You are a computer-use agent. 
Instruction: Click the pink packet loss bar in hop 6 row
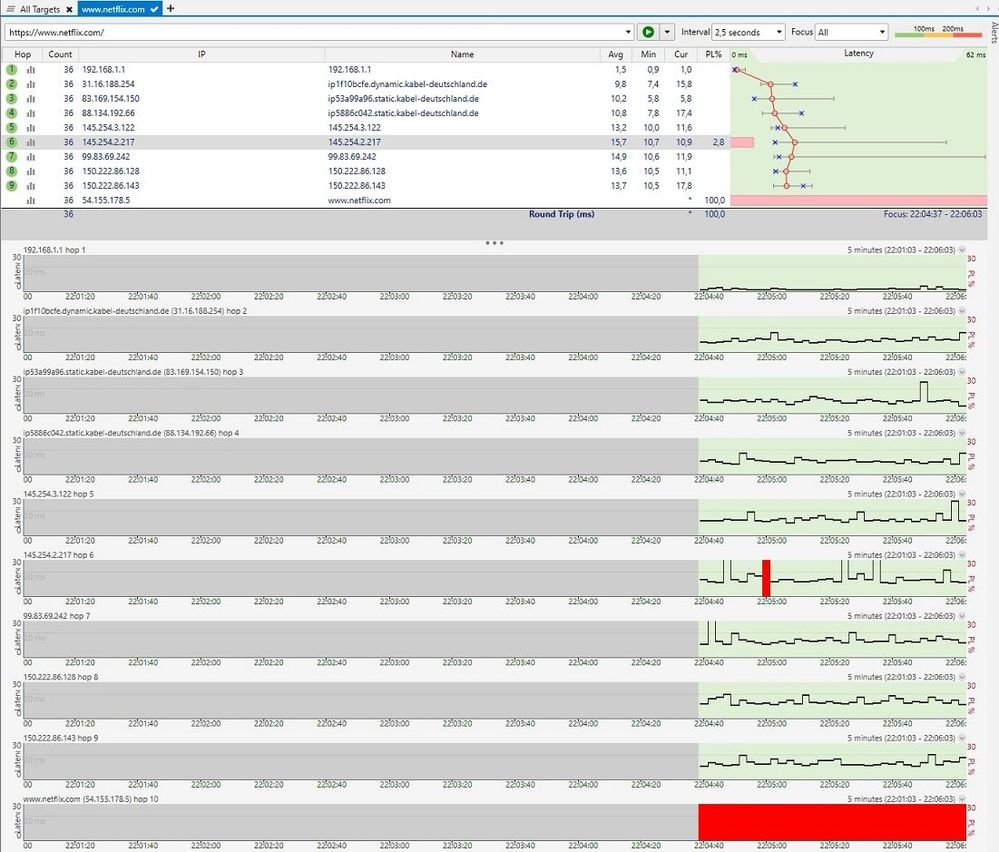click(x=742, y=142)
